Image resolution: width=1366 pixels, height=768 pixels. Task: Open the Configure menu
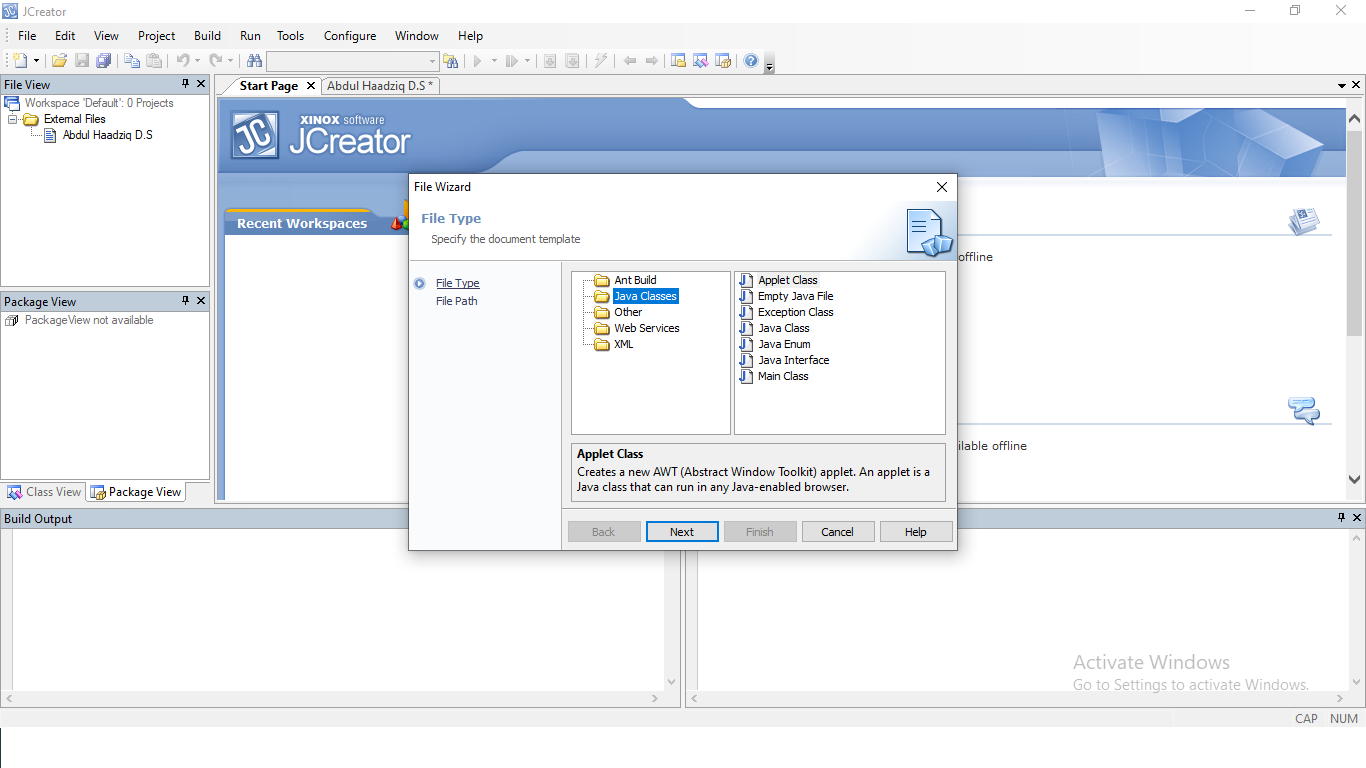[x=349, y=35]
